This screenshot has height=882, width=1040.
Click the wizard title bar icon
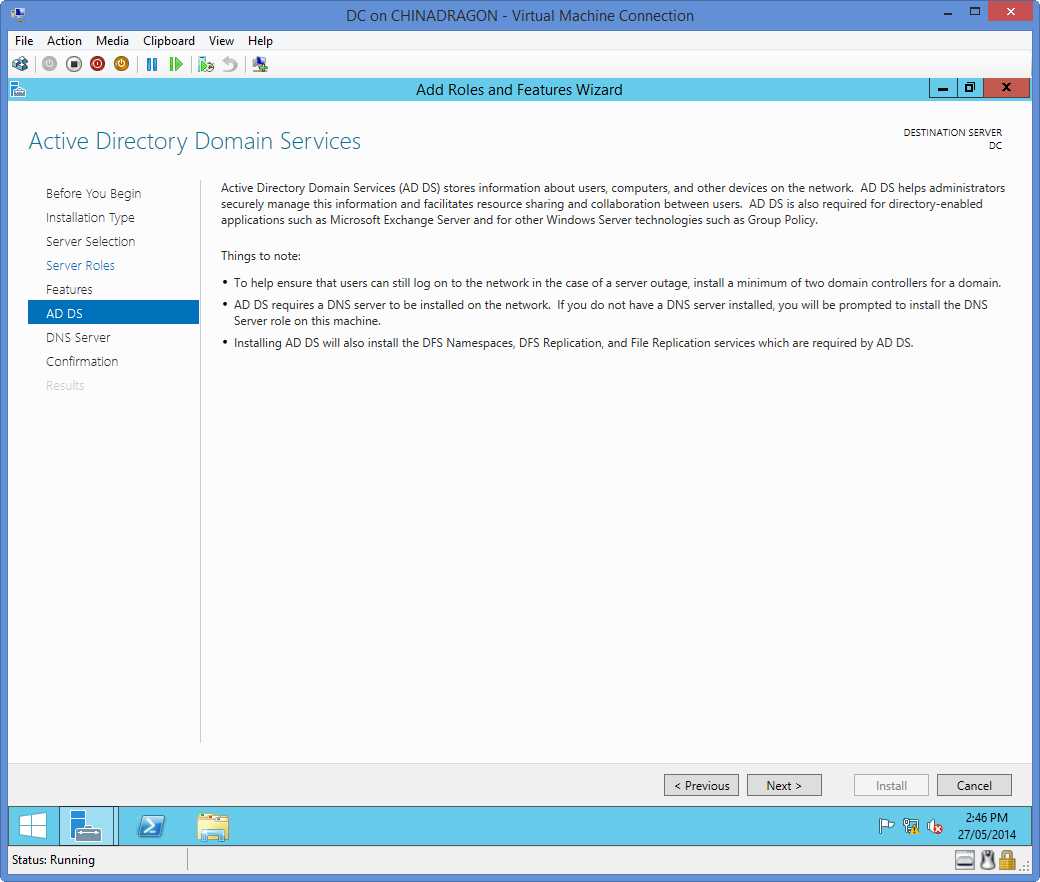(18, 89)
